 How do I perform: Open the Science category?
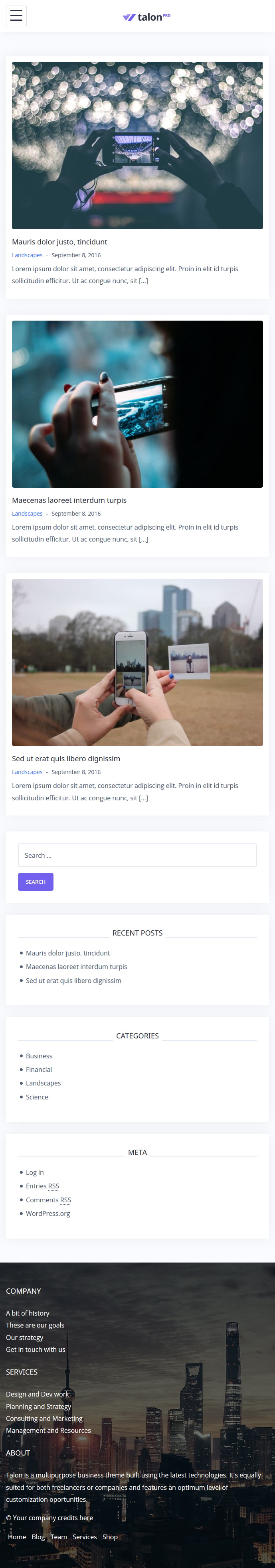(x=37, y=1097)
